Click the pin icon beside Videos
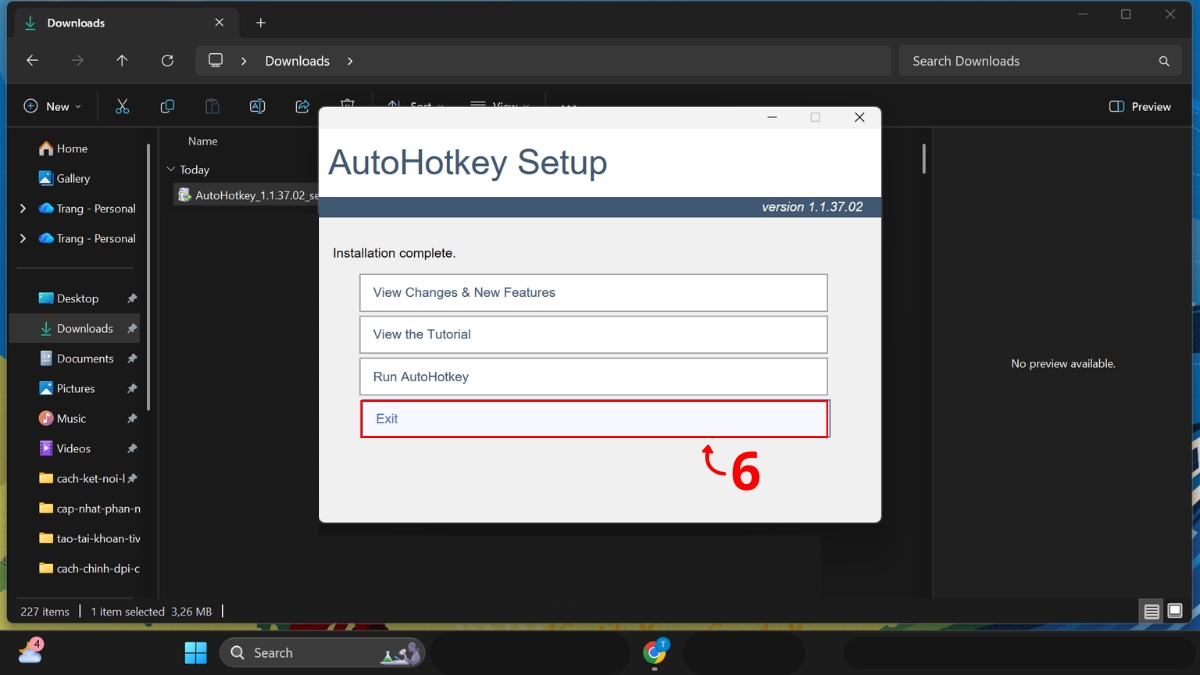1200x675 pixels. click(x=132, y=448)
